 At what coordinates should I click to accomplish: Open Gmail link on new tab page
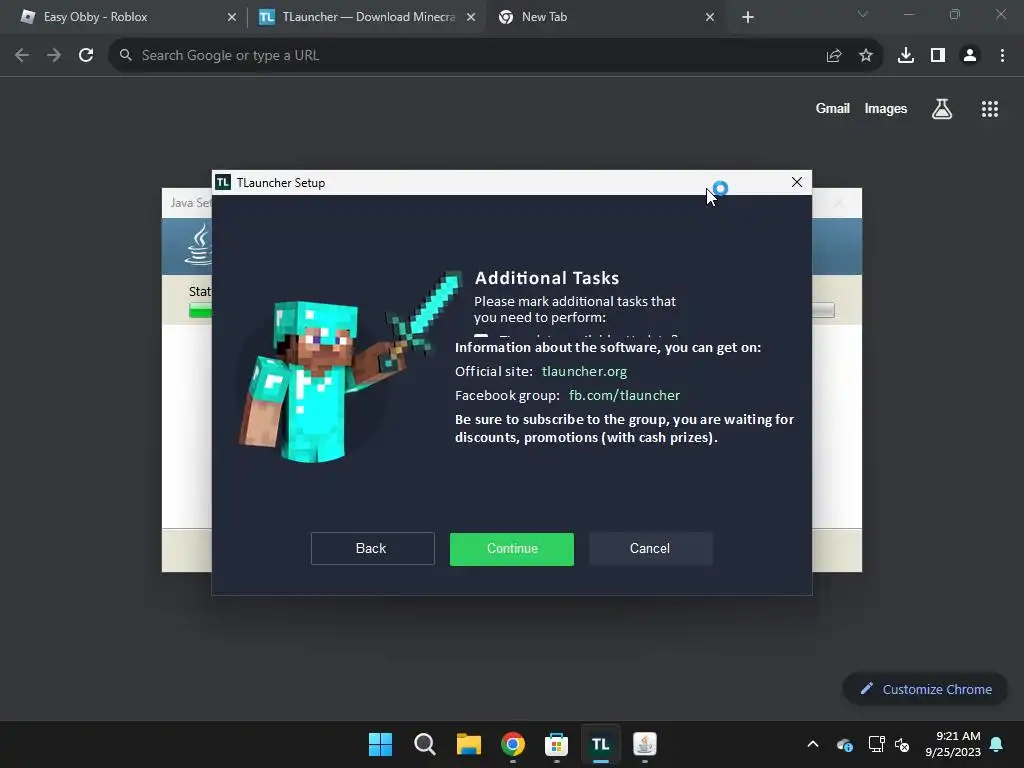click(833, 108)
